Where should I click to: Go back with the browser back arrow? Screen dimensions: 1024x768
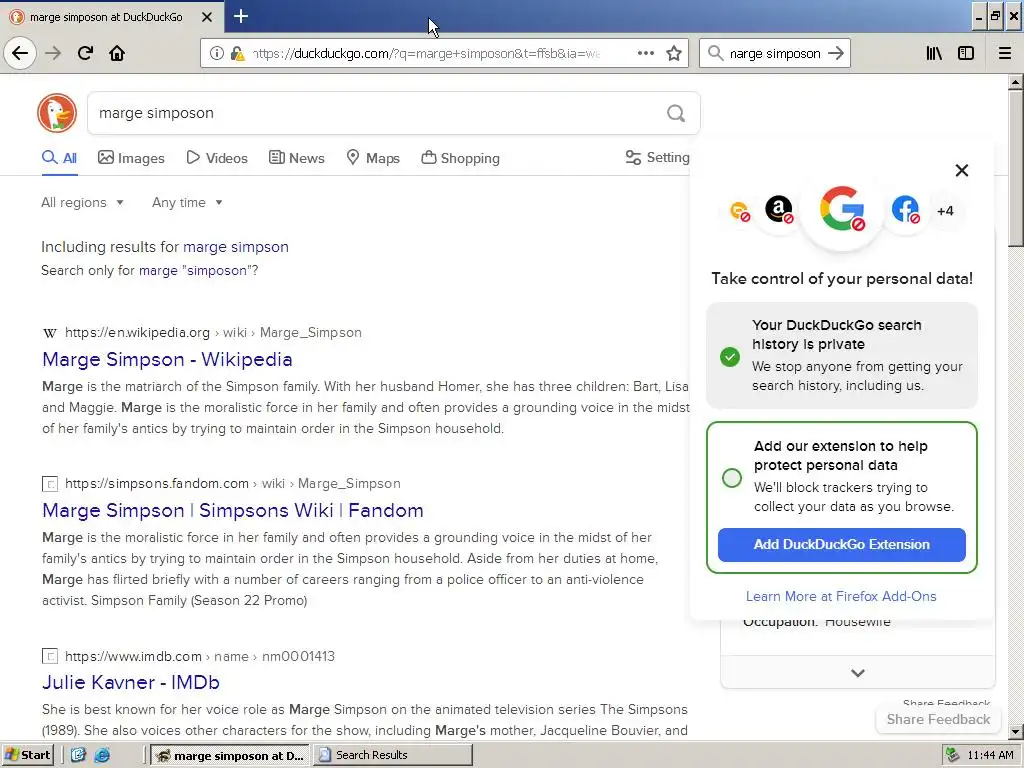coord(20,53)
